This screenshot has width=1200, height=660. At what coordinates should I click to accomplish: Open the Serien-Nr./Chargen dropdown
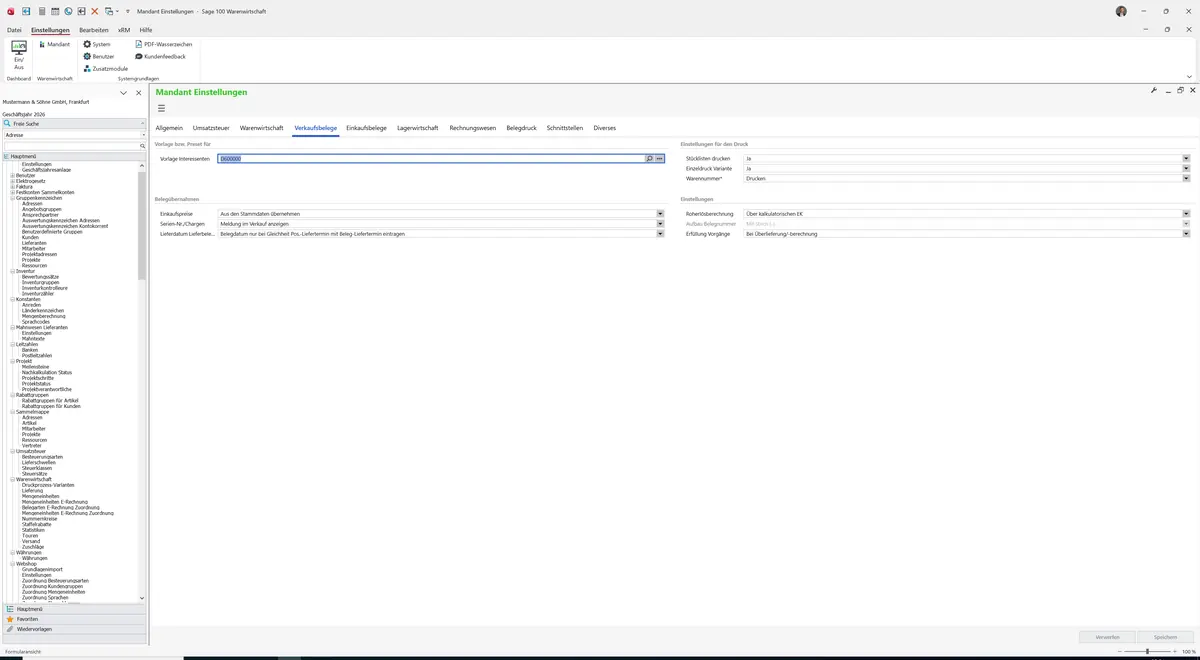click(661, 223)
